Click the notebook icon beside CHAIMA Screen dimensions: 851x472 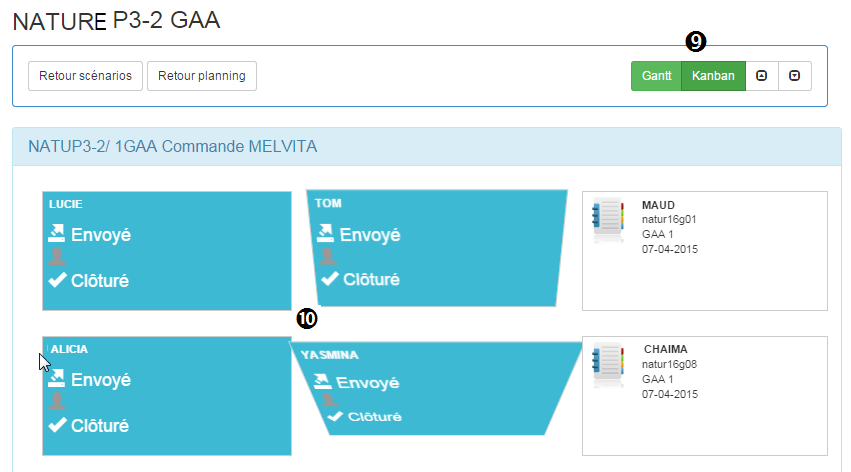point(608,362)
